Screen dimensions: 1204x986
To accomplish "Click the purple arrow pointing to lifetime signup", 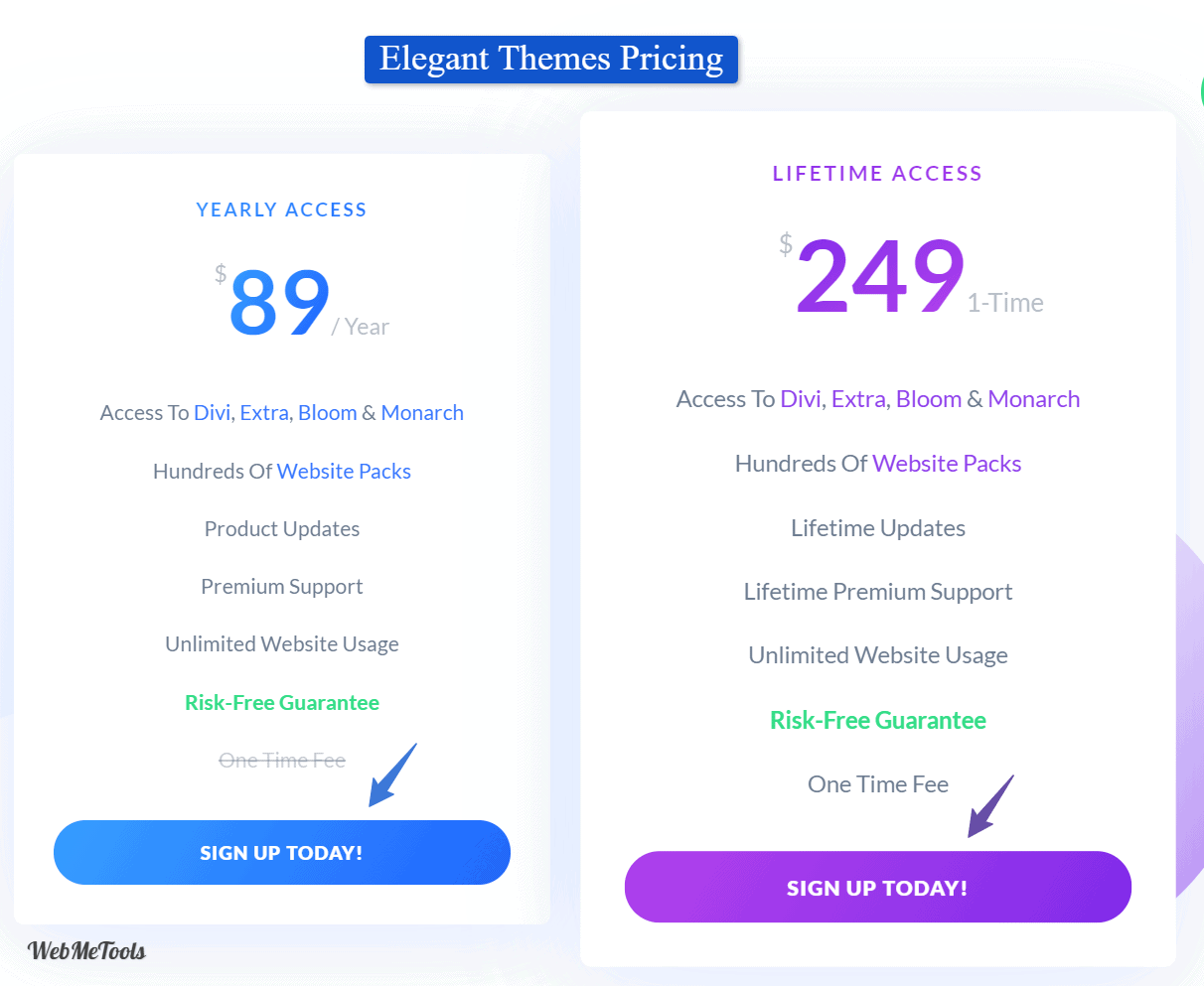I will [x=990, y=806].
